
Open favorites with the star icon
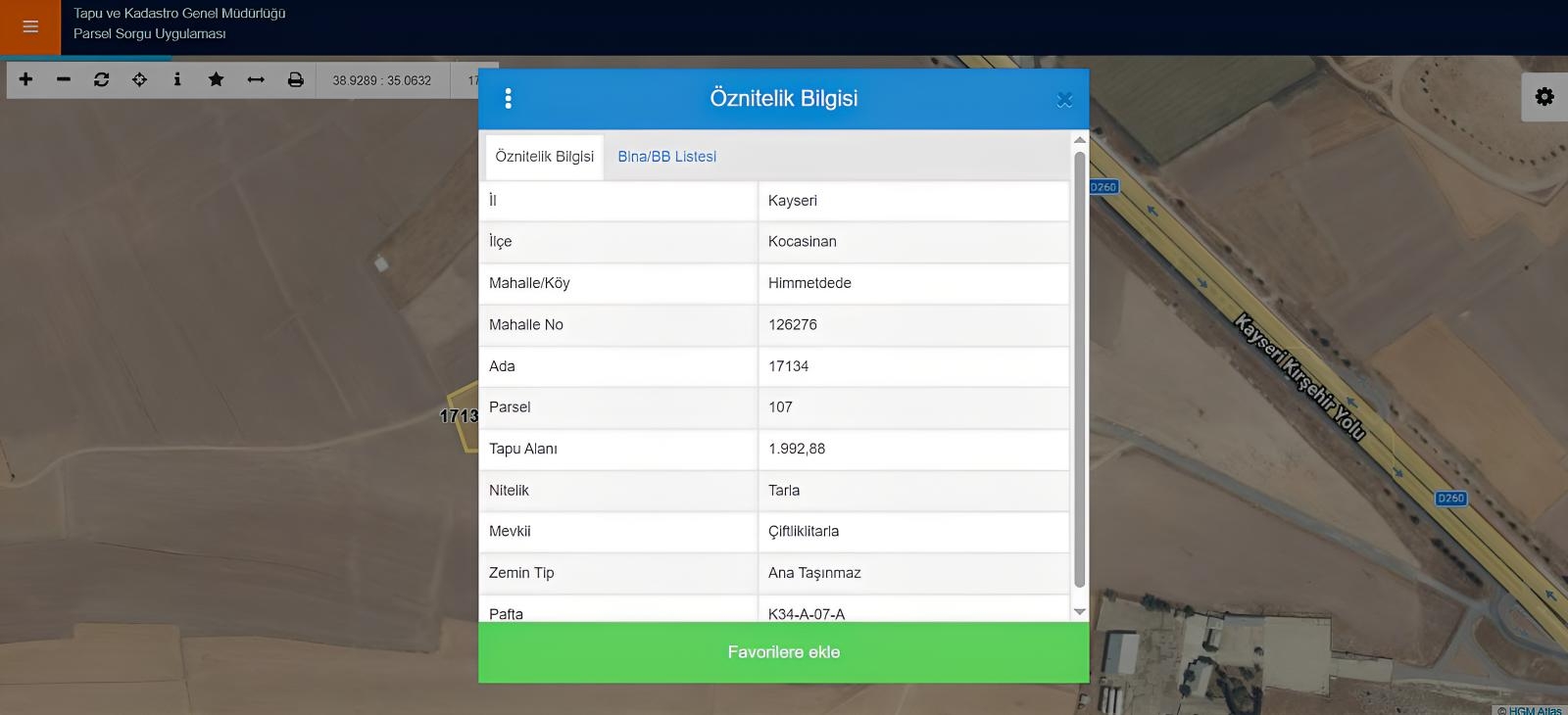[216, 79]
